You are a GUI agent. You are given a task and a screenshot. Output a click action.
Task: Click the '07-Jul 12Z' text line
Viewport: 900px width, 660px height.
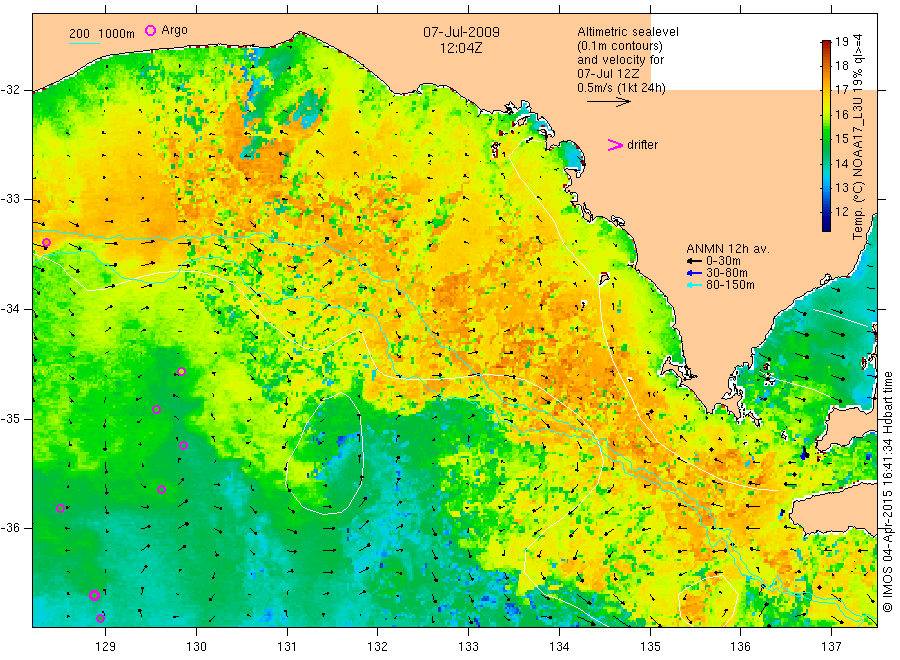pyautogui.click(x=608, y=74)
